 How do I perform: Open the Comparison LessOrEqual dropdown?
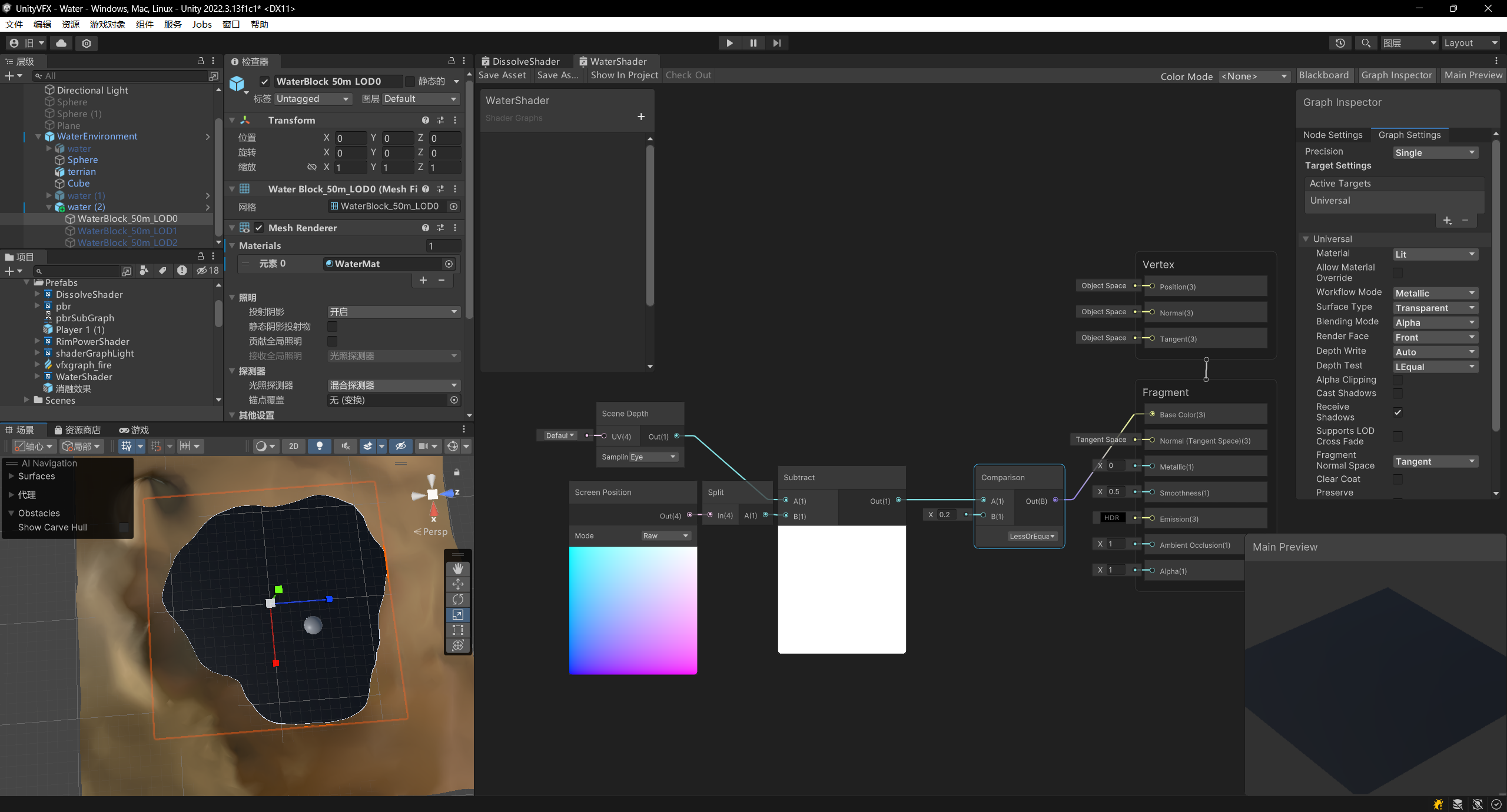click(1032, 536)
